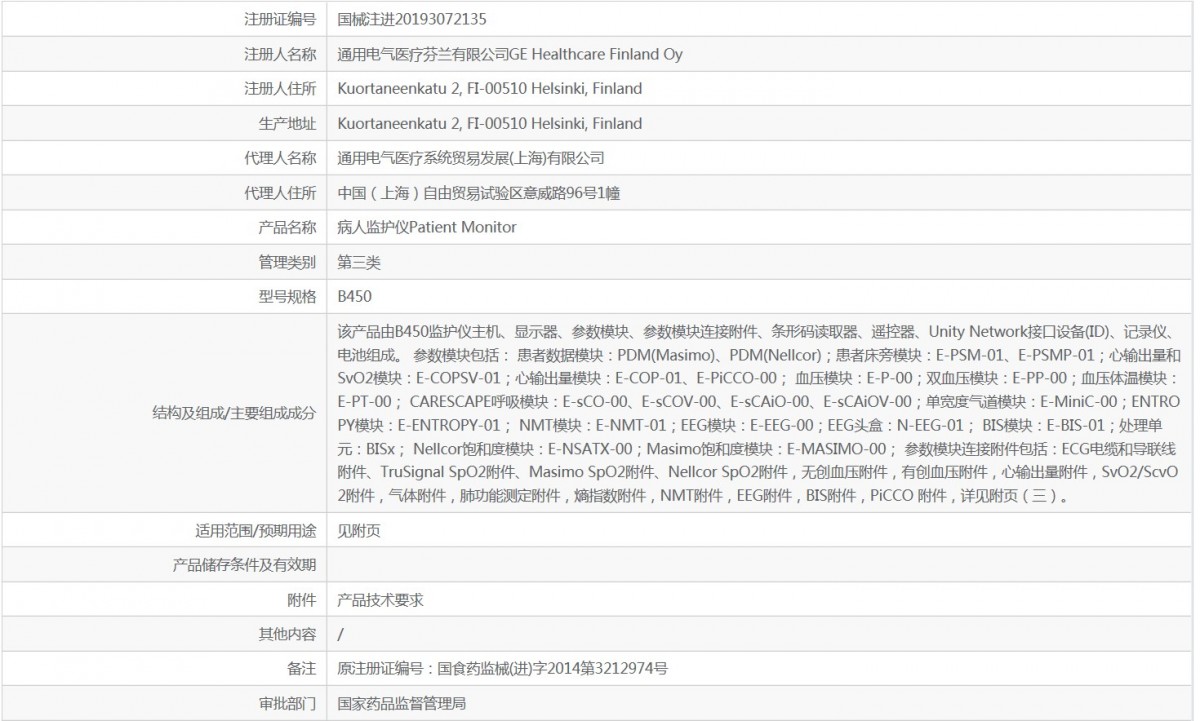Click the registration number 国械注进20193072135
1200x721 pixels.
(x=413, y=19)
